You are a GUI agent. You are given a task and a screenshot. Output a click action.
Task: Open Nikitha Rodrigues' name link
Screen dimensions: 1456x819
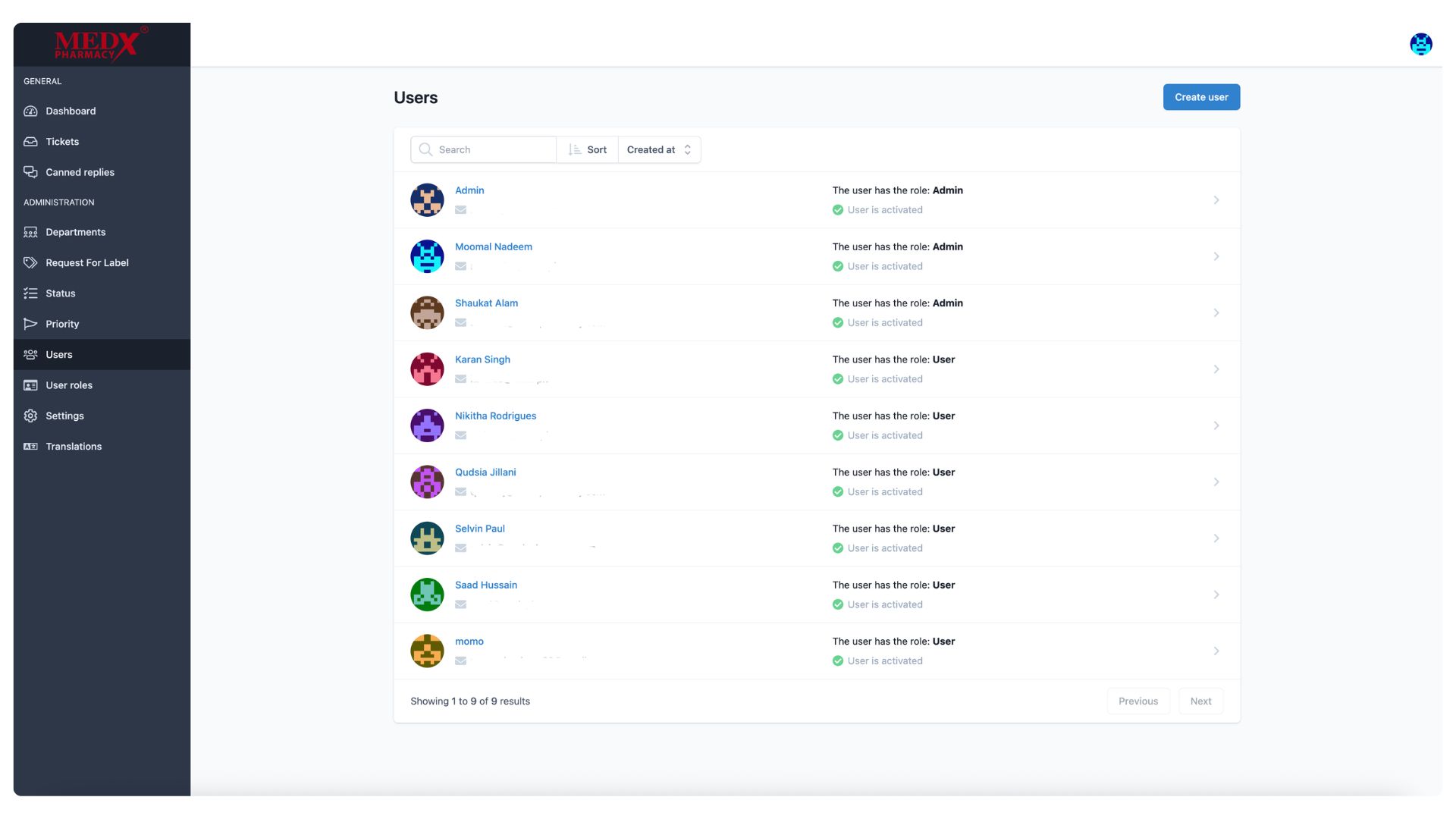(x=495, y=416)
